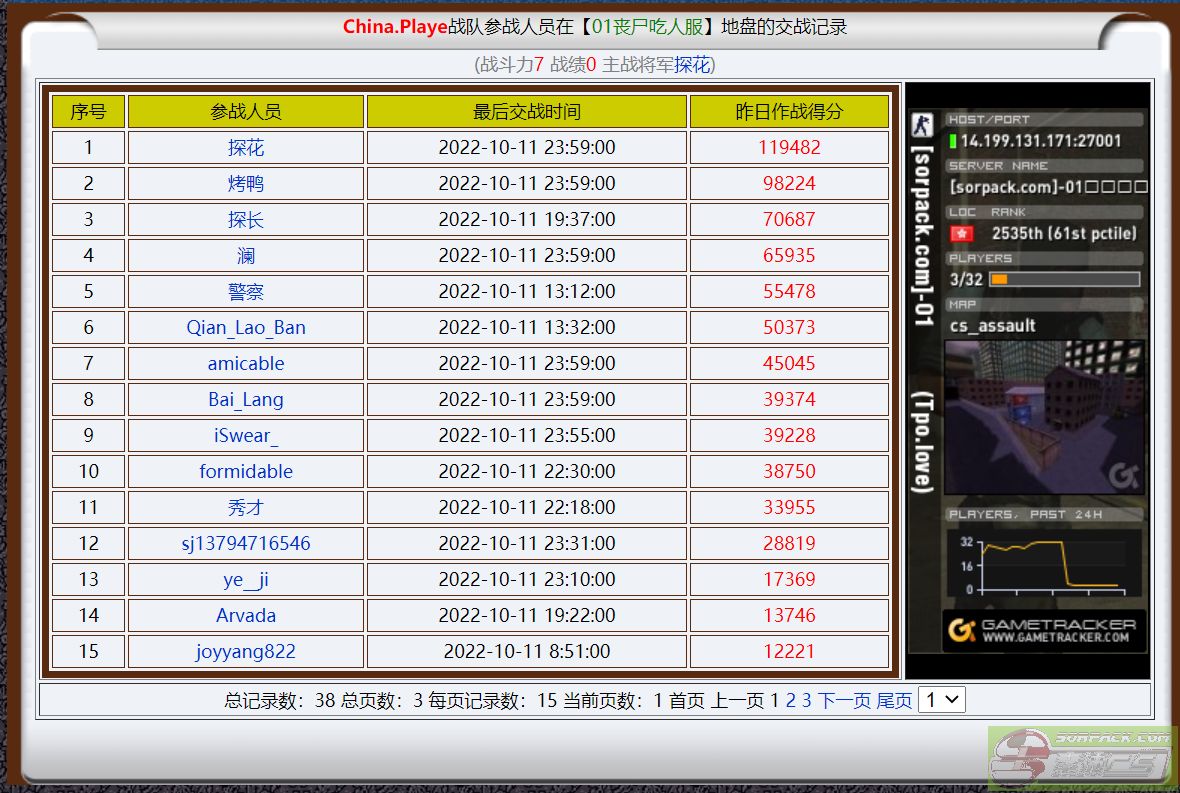The width and height of the screenshot is (1180, 793).
Task: Go to page 2 of records
Action: 791,701
